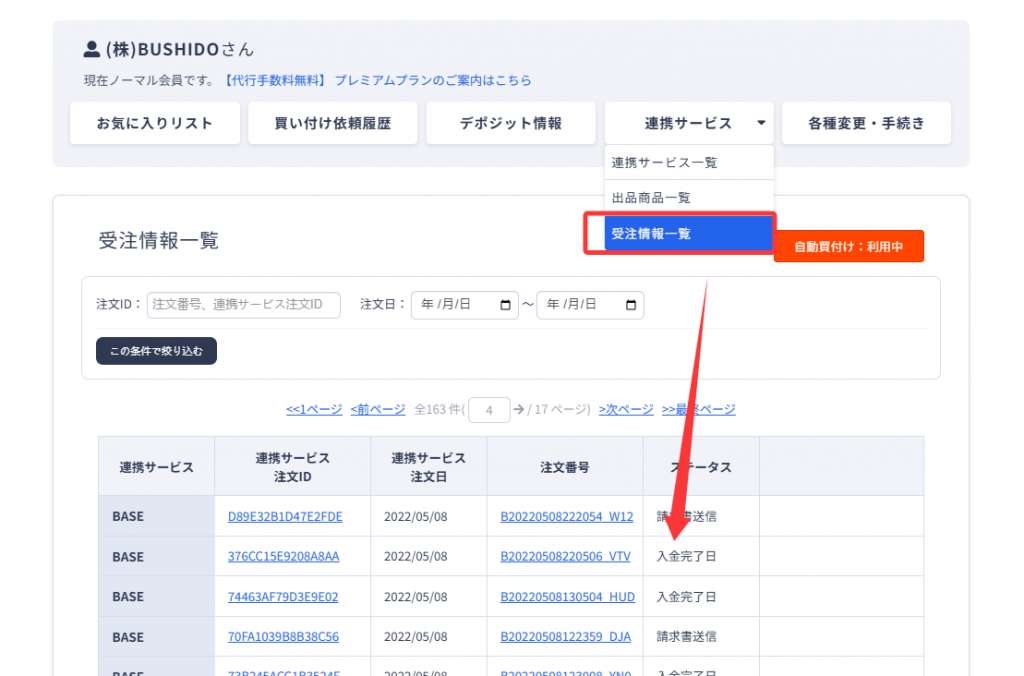The width and height of the screenshot is (1024, 676).
Task: Open the calendar picker for the end date
Action: pos(631,305)
